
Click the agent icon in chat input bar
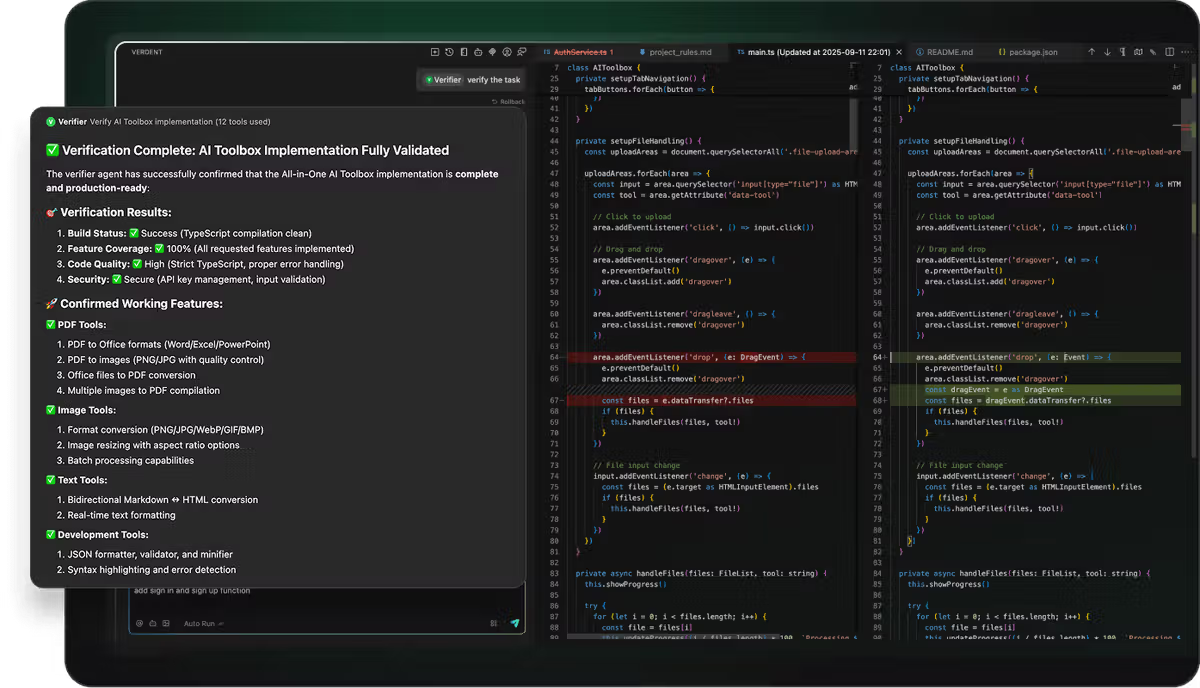(153, 623)
